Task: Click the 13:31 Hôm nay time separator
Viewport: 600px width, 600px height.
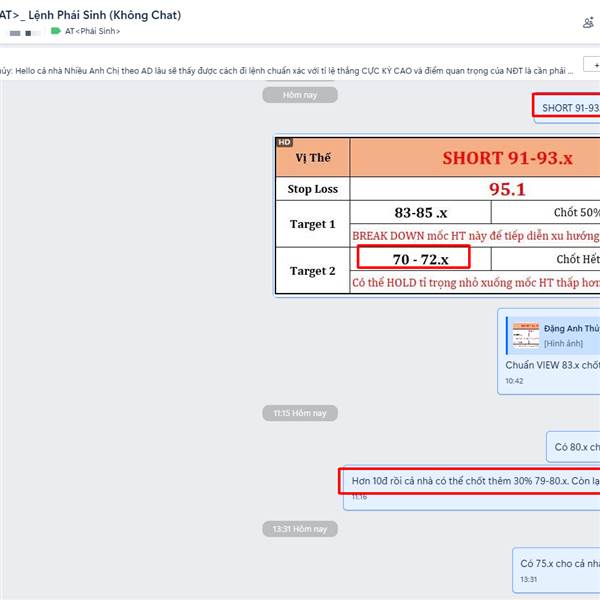Action: (300, 529)
